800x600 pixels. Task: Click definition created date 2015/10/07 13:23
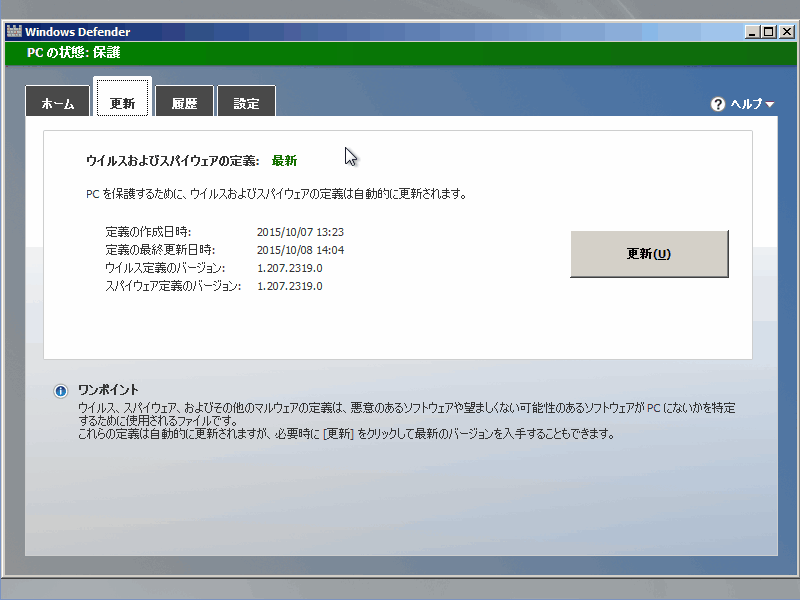tap(301, 232)
